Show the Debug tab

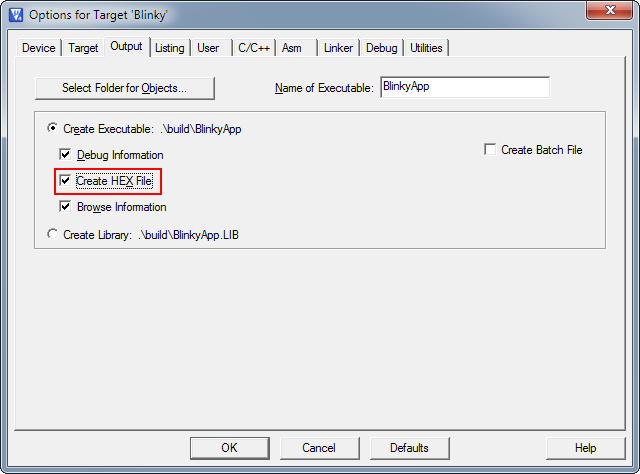click(381, 48)
